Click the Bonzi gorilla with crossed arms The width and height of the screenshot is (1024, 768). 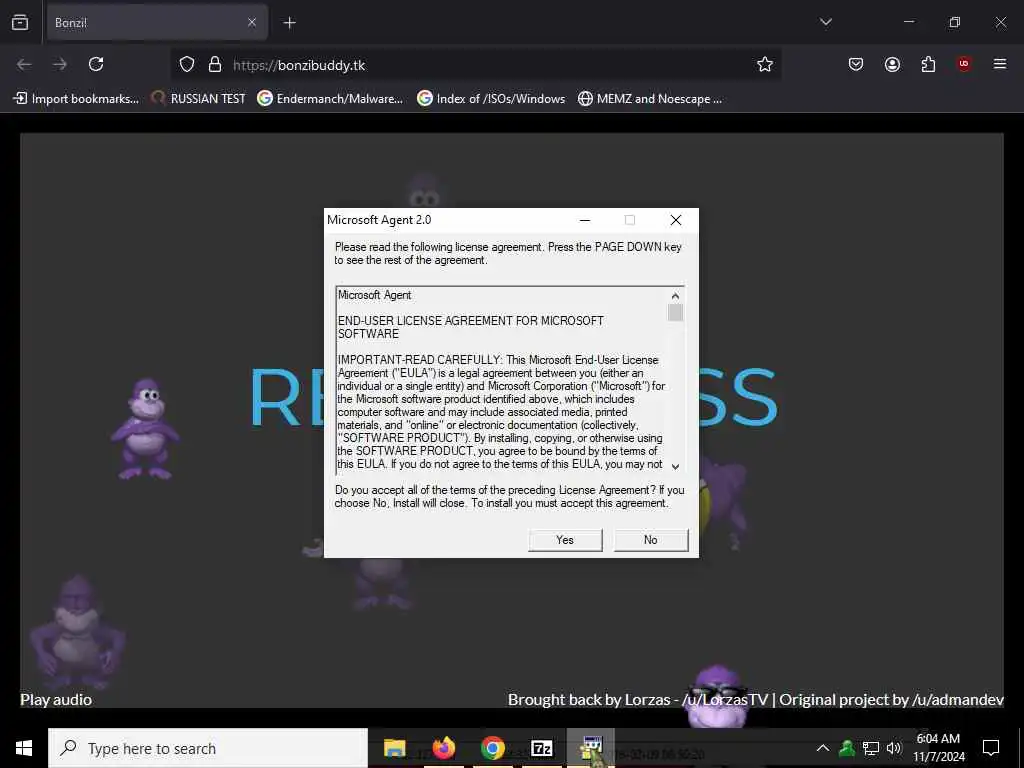pyautogui.click(x=144, y=429)
